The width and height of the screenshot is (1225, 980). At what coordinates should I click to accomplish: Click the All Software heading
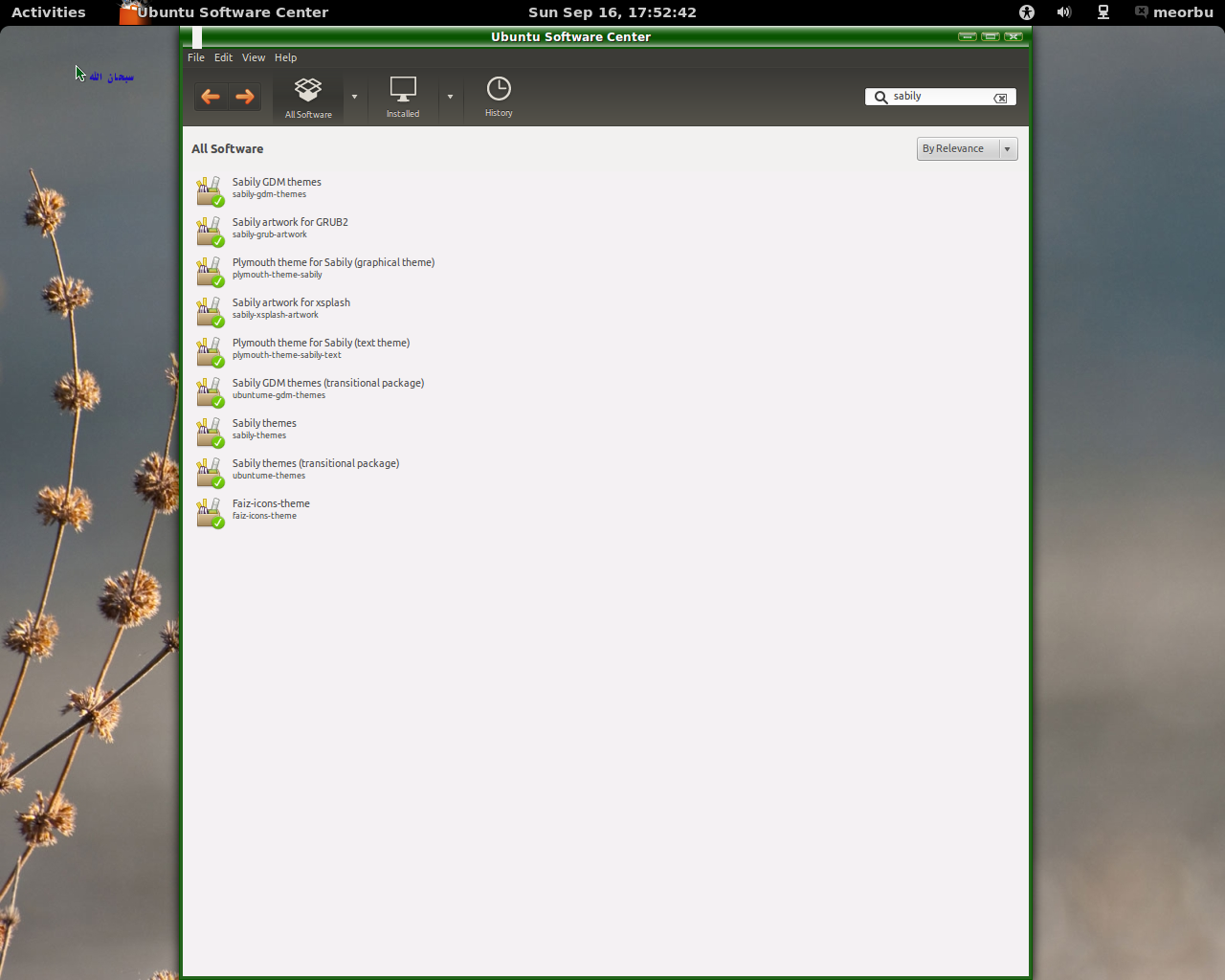[227, 148]
